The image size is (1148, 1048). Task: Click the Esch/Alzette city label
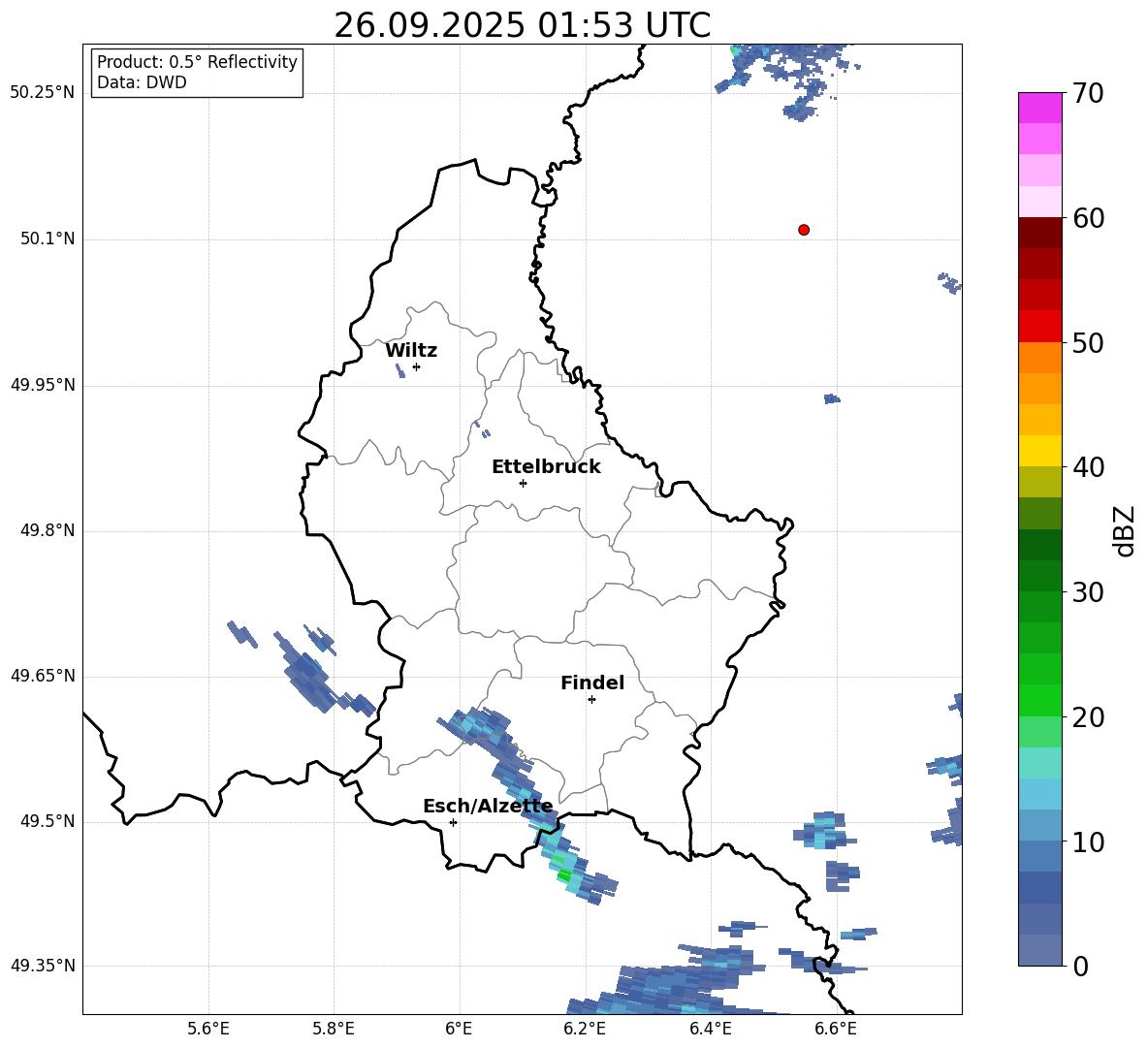489,806
